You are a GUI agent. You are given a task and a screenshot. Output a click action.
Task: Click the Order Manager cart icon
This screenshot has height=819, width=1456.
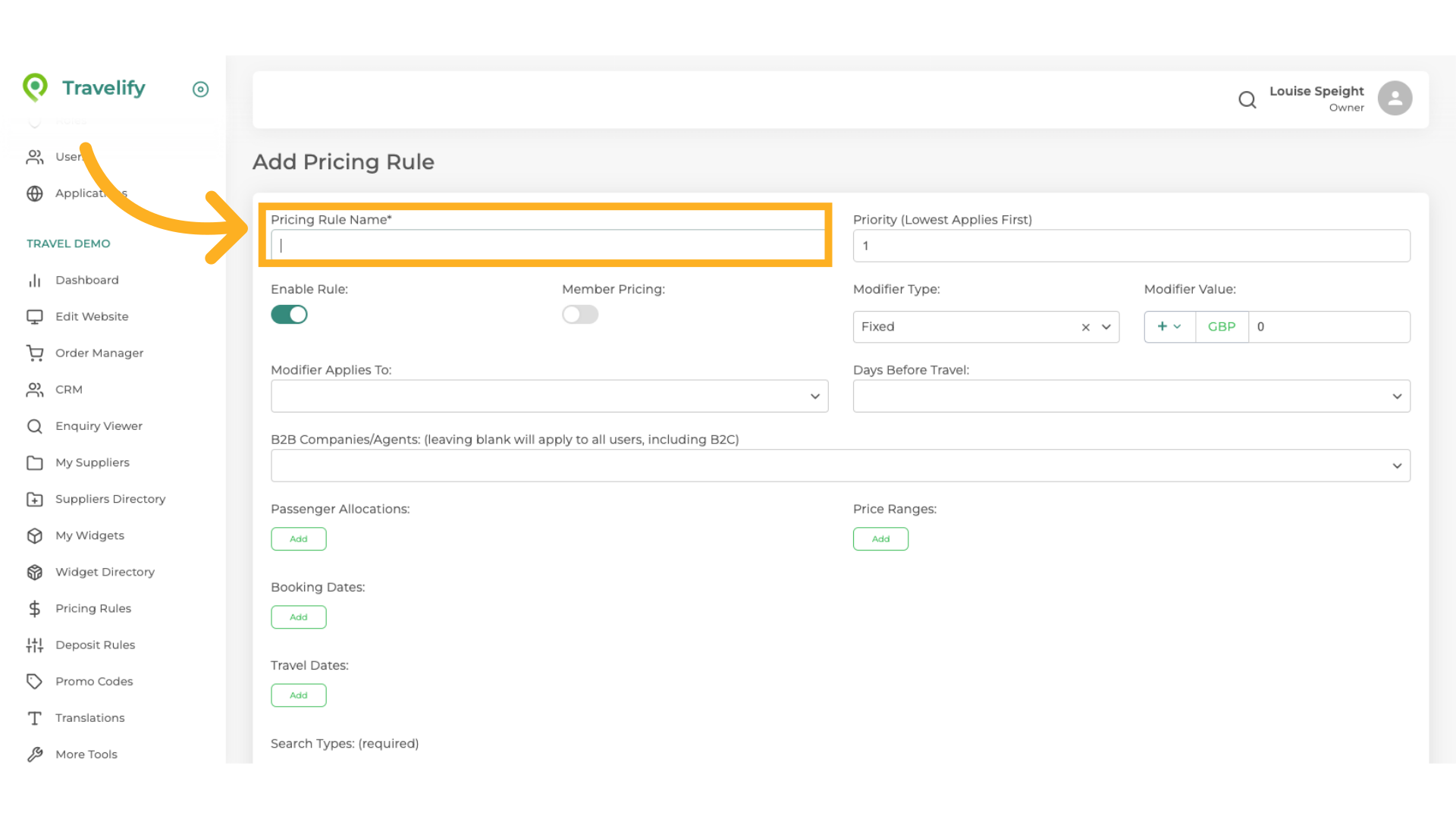point(35,353)
